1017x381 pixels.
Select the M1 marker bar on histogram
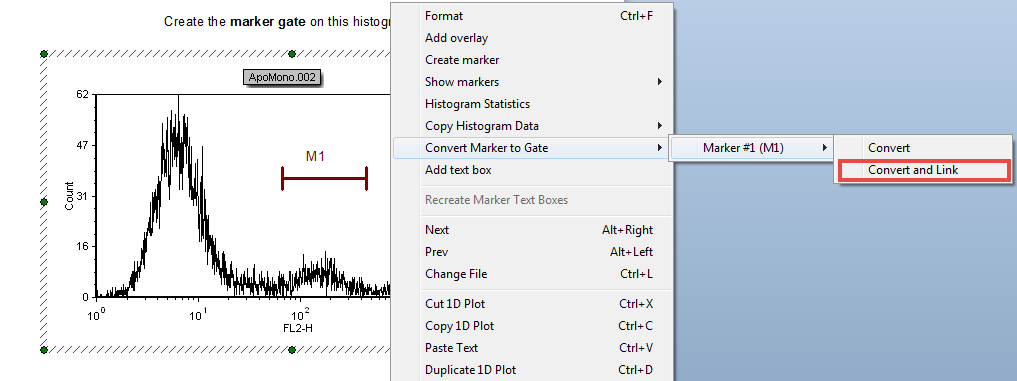324,178
